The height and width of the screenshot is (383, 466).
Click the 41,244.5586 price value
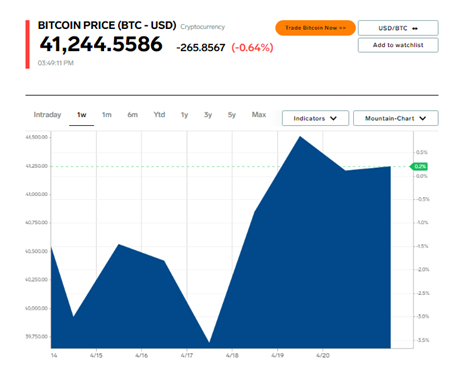tap(101, 44)
